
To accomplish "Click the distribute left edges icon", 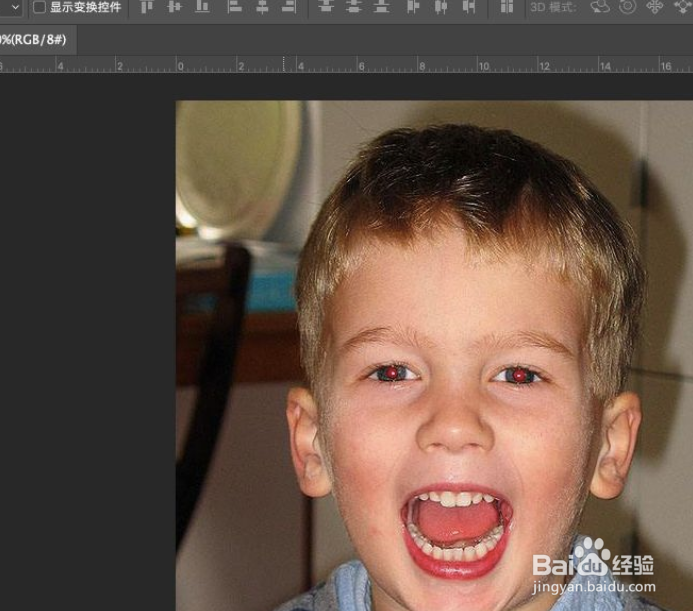I will click(x=413, y=6).
